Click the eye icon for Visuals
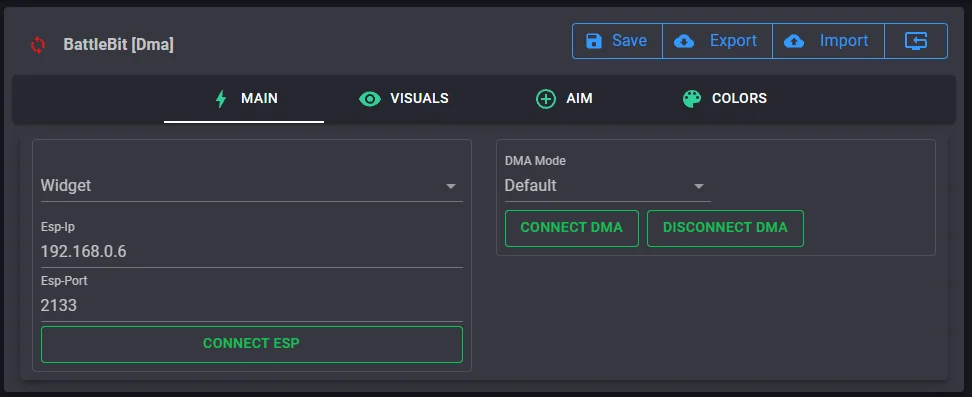This screenshot has width=972, height=397. click(x=370, y=99)
